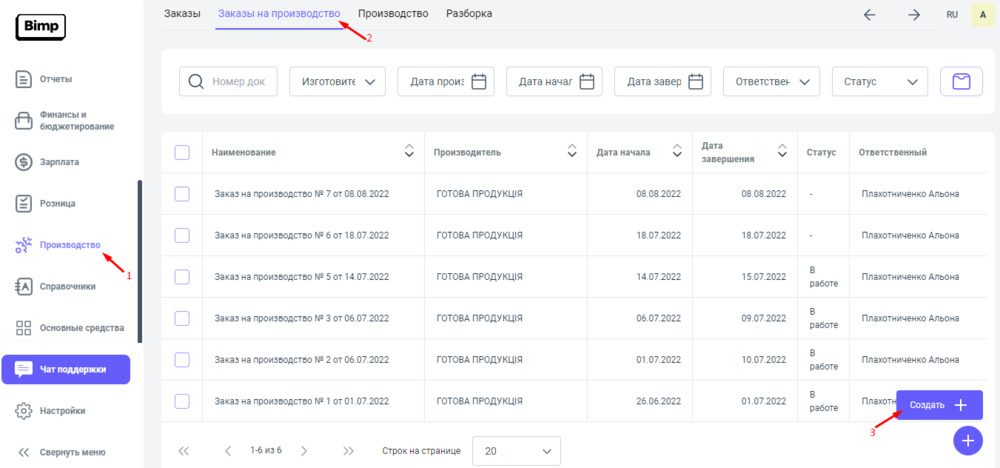Open the Статус filter dropdown

point(879,82)
